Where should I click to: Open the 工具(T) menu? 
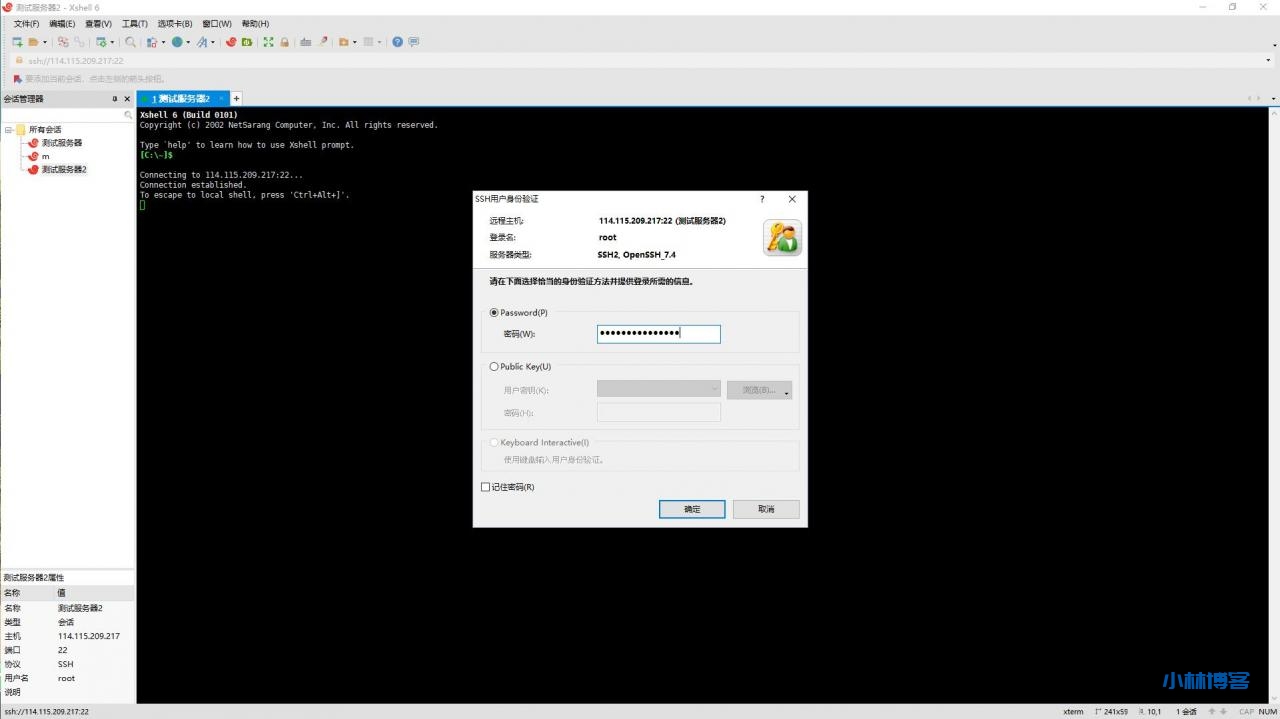(134, 24)
